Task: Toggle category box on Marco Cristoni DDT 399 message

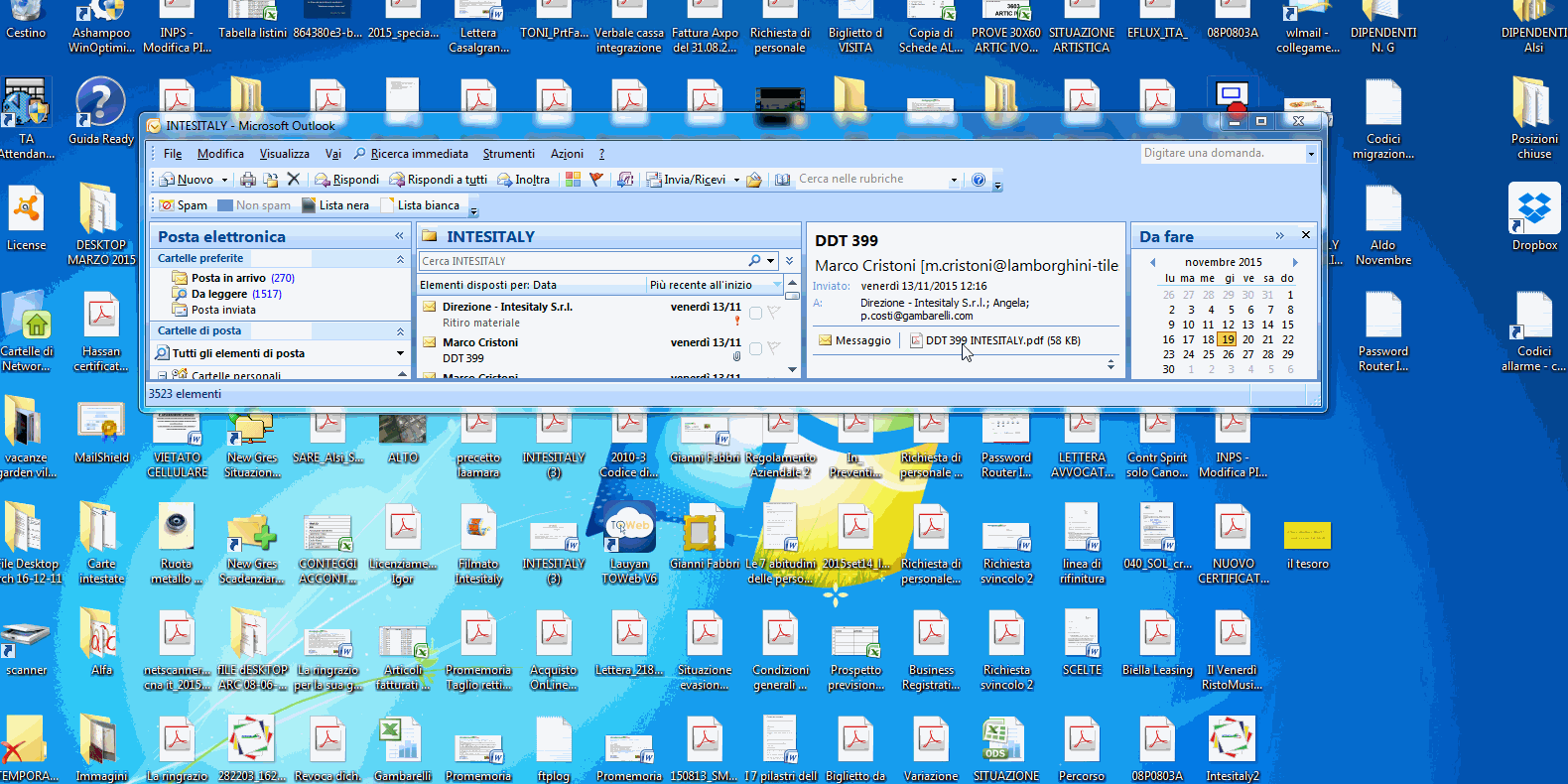Action: pos(755,349)
